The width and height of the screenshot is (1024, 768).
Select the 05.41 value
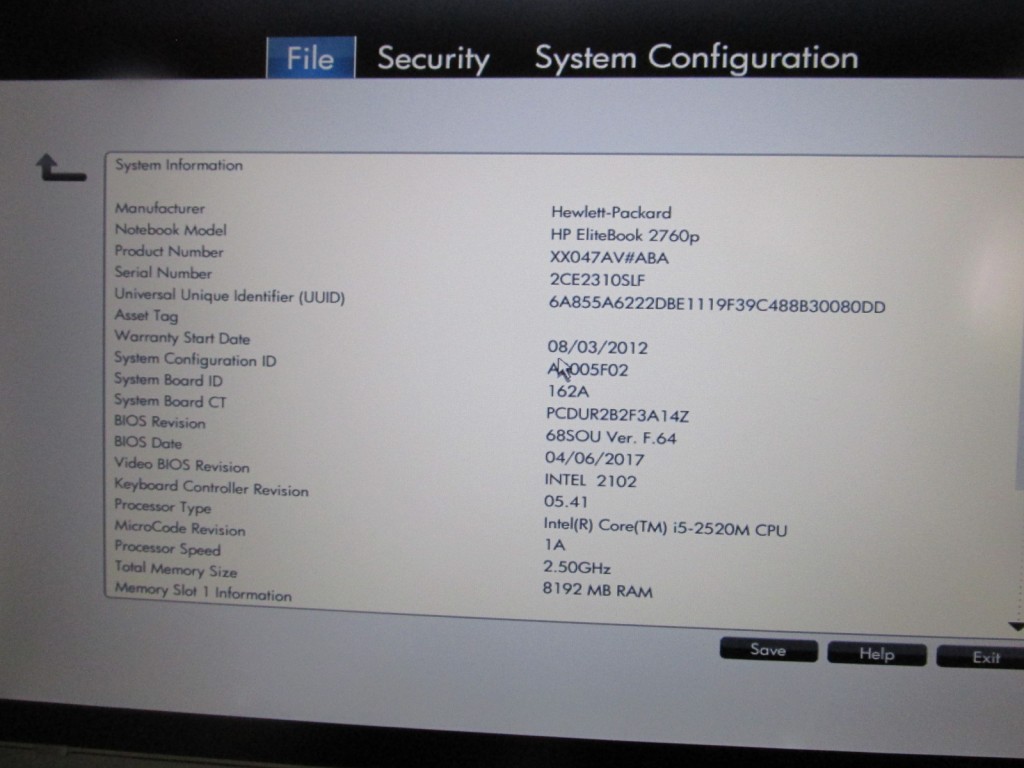pos(566,502)
